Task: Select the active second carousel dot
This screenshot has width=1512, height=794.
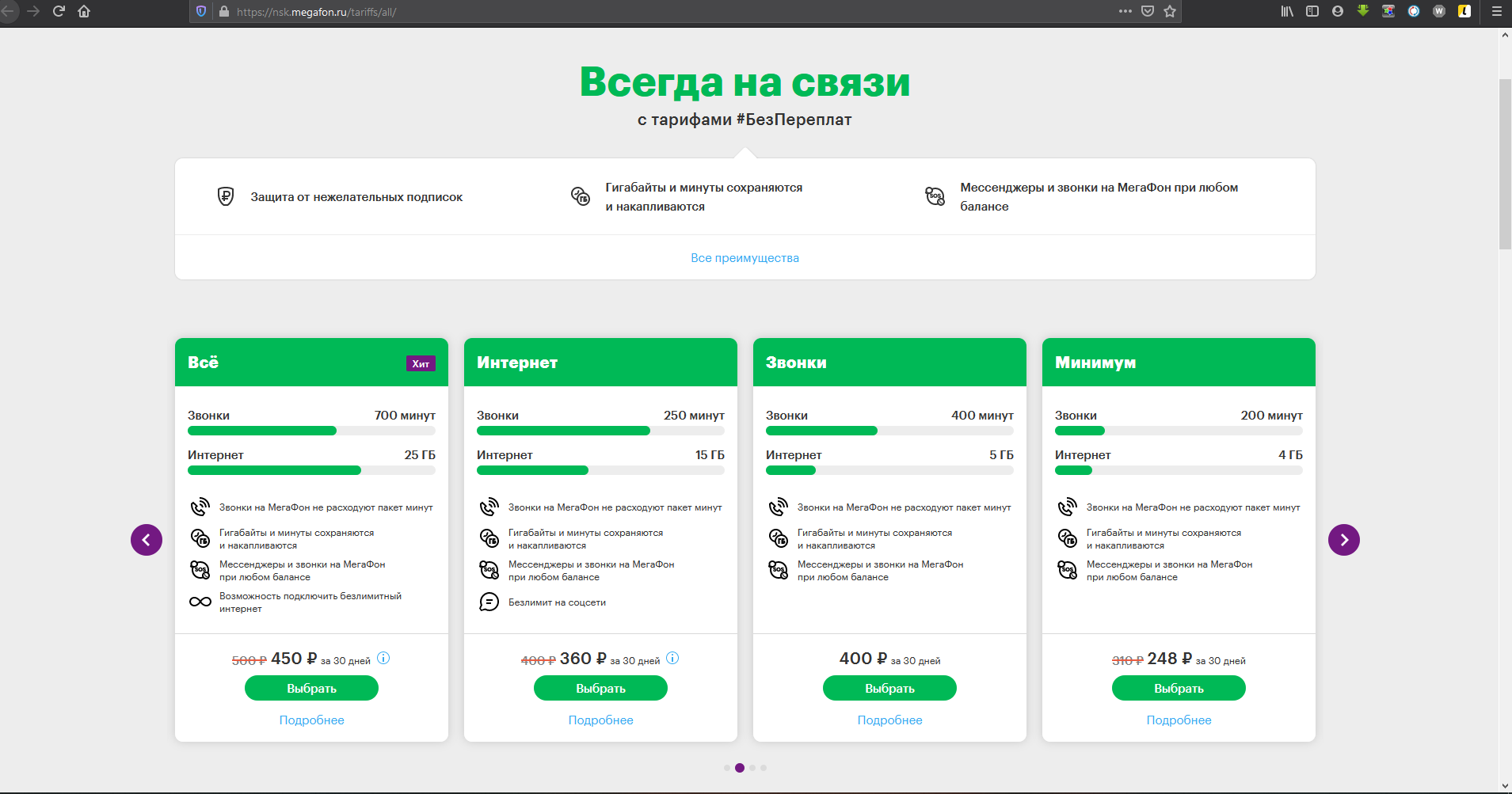Action: point(740,768)
